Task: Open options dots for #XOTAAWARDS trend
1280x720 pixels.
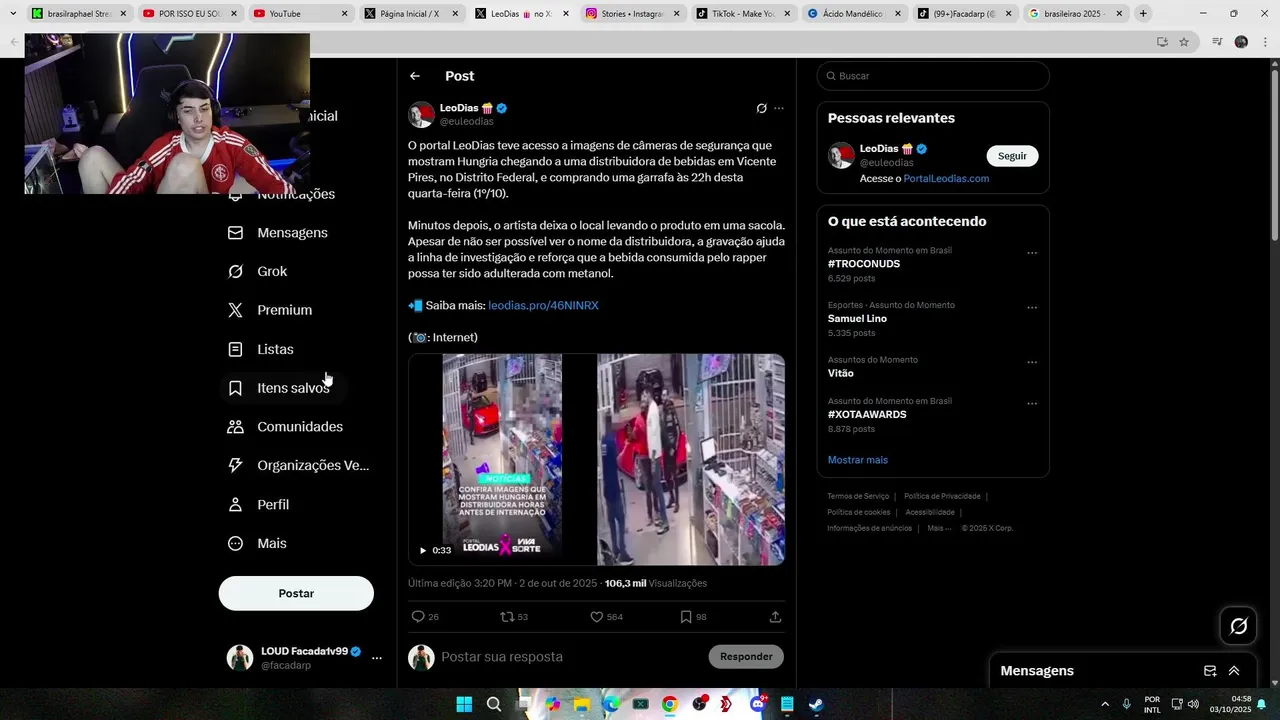Action: click(x=1032, y=404)
